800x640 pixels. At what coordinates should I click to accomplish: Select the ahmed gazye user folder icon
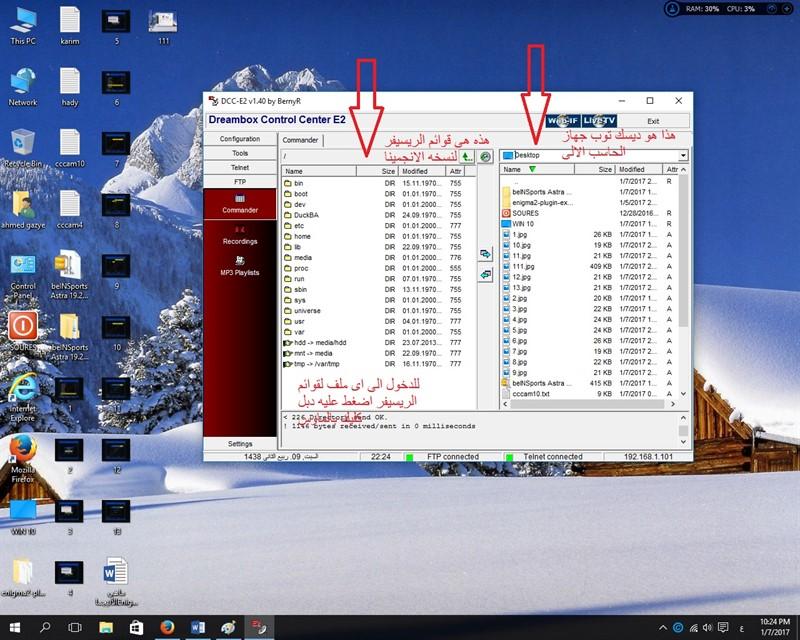23,210
